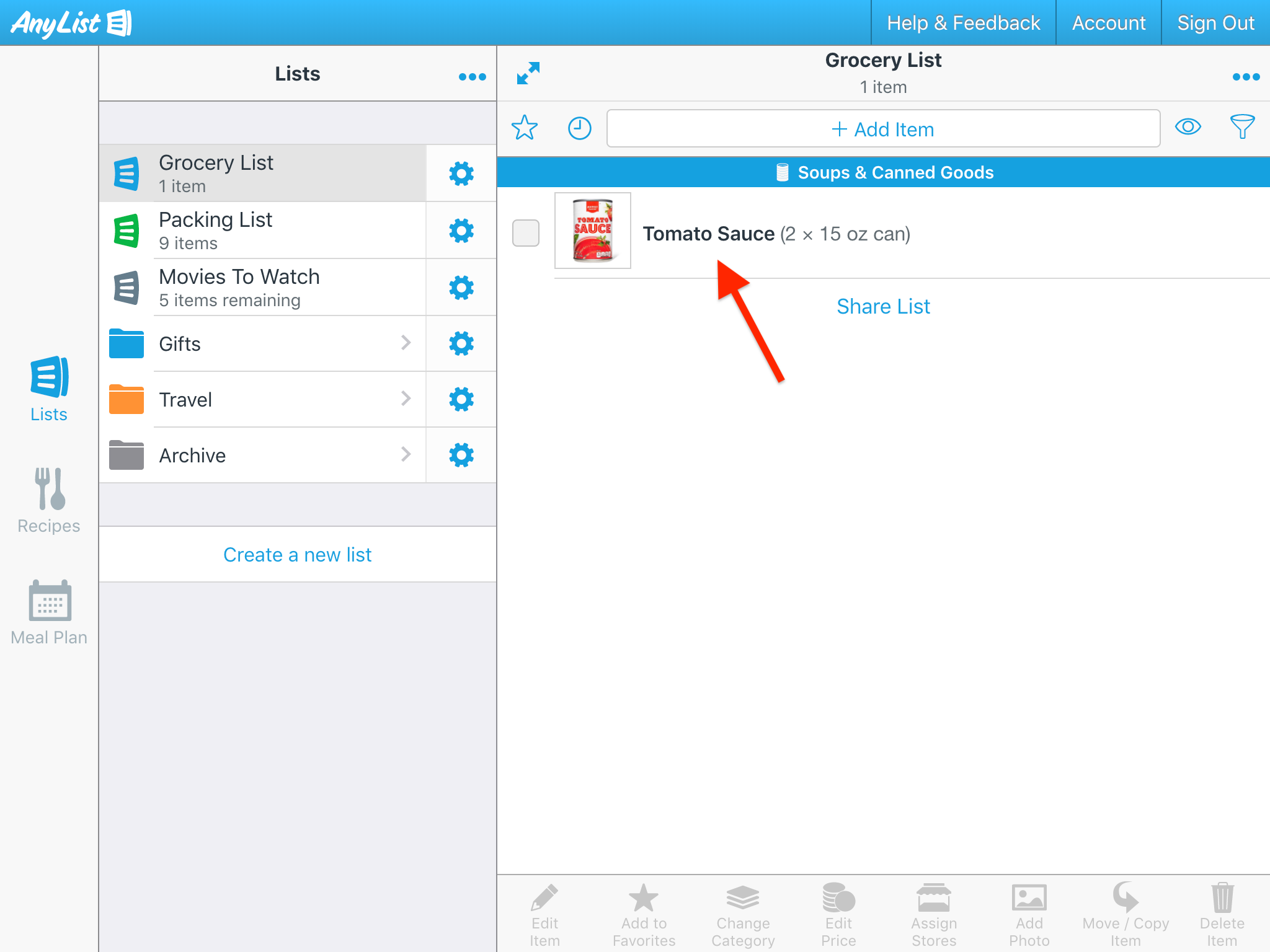Click the filter funnel icon

click(x=1241, y=127)
